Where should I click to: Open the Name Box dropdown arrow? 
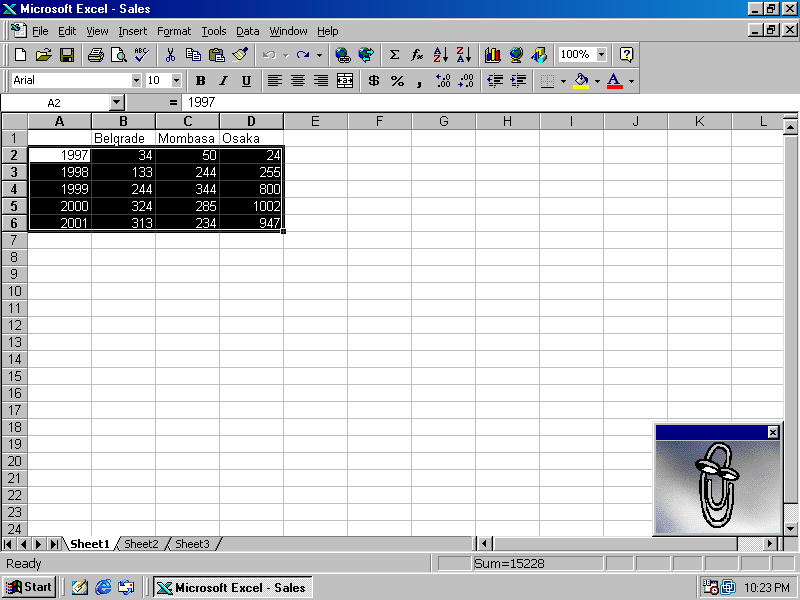[x=117, y=103]
